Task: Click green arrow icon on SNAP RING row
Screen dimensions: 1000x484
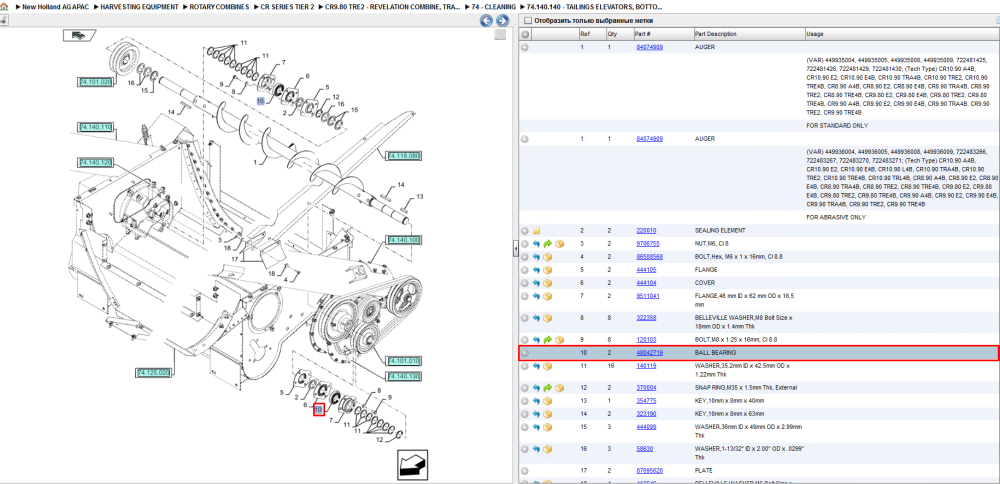Action: click(x=548, y=388)
